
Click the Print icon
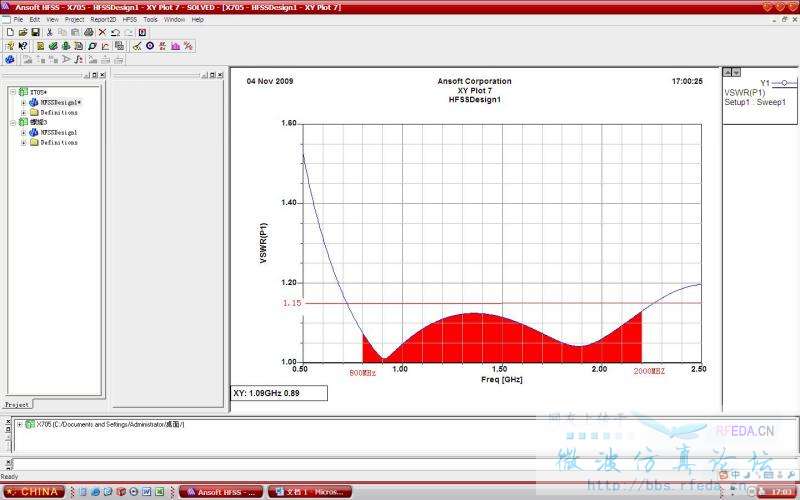(x=89, y=32)
